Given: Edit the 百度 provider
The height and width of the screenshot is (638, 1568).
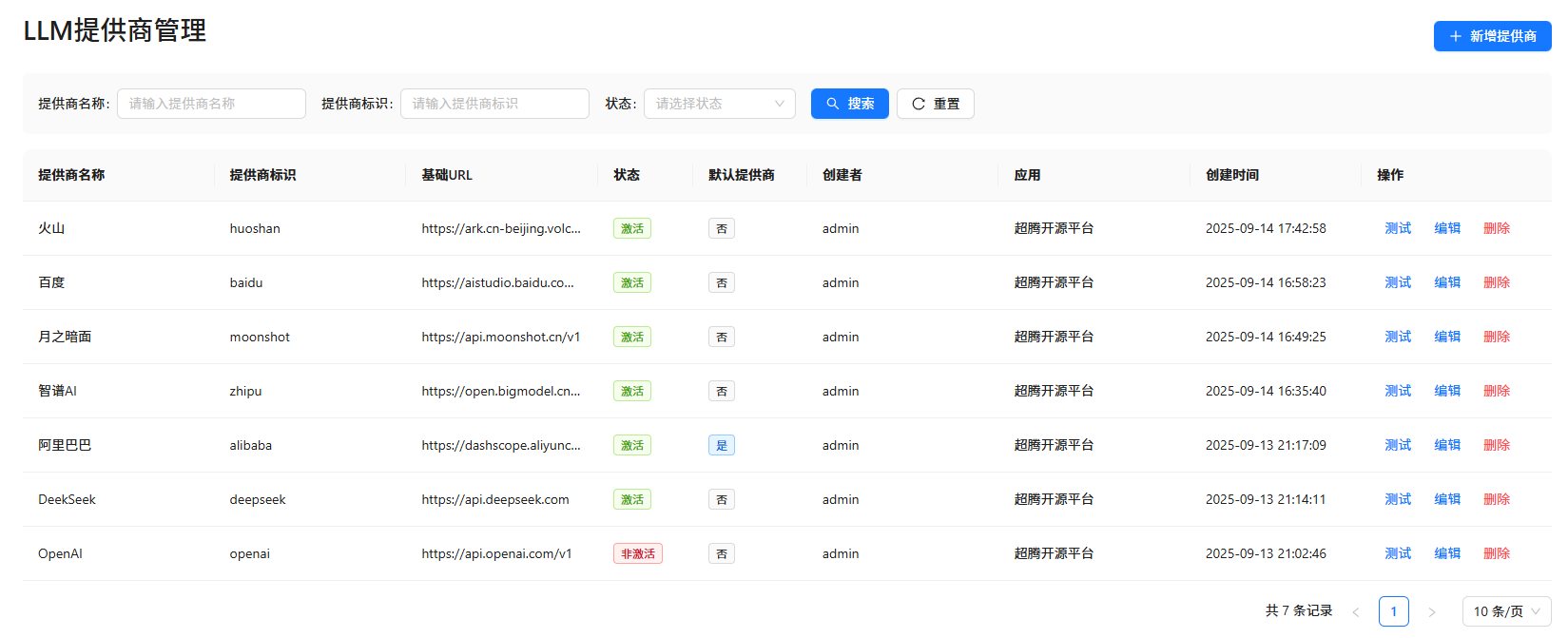Looking at the screenshot, I should [x=1447, y=282].
